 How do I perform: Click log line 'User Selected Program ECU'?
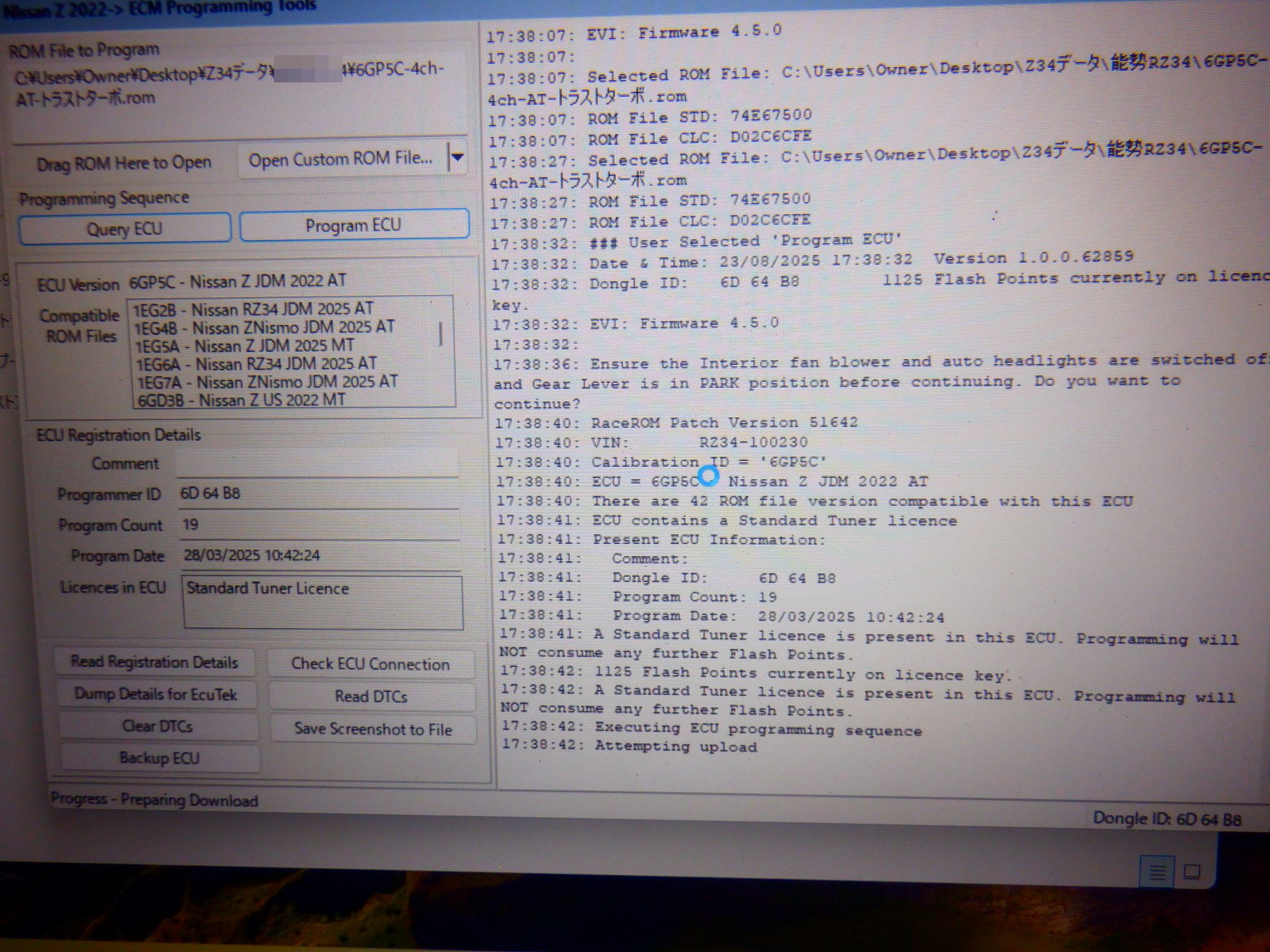tap(696, 241)
